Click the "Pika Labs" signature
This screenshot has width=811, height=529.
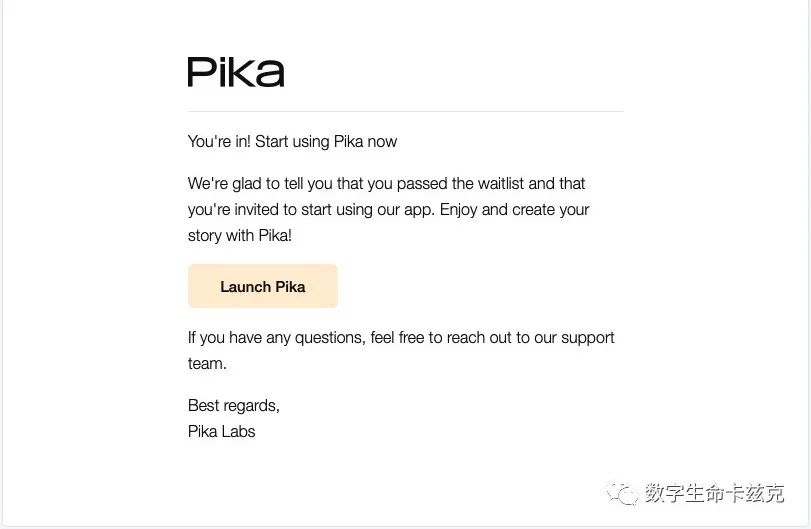coord(222,432)
